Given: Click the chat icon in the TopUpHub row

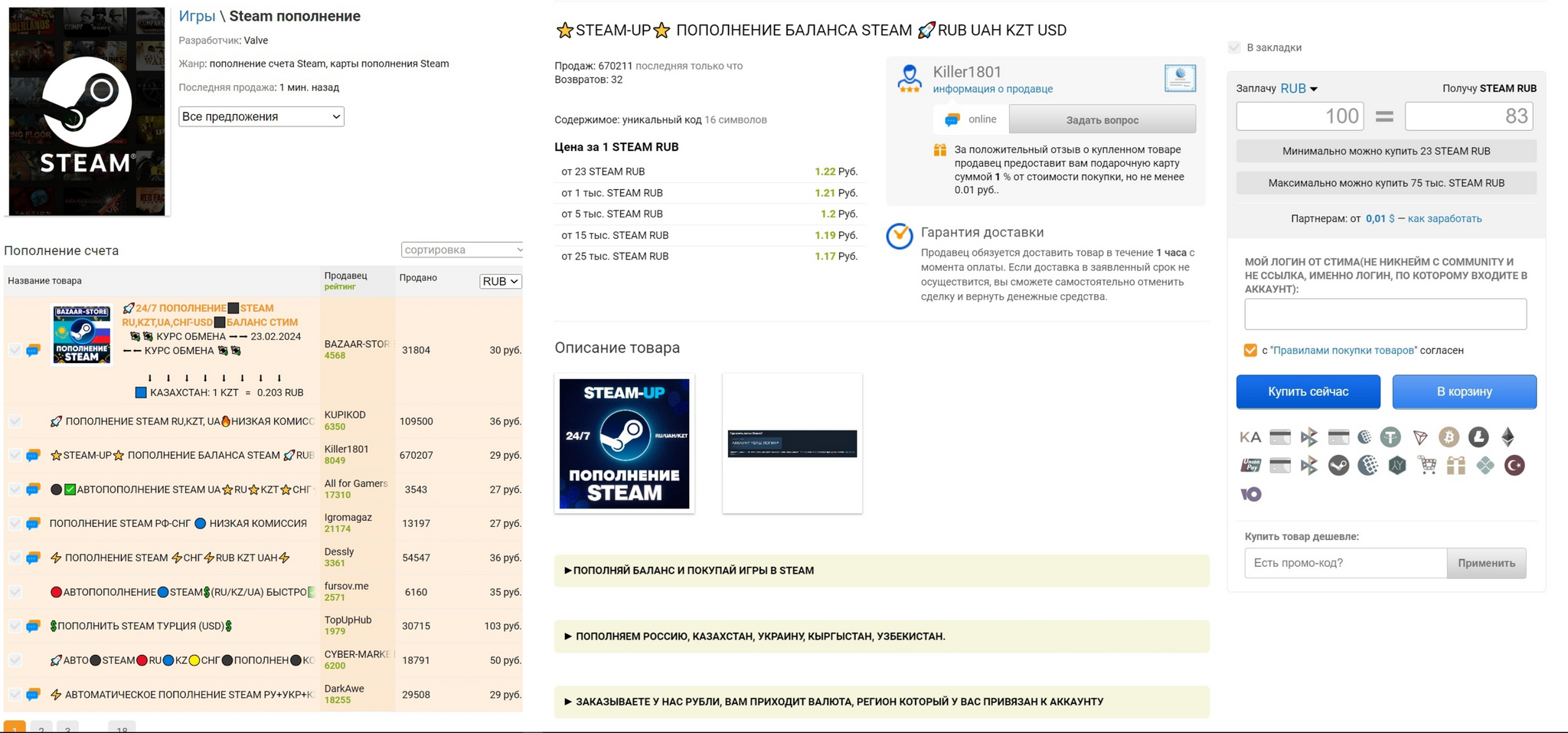Looking at the screenshot, I should pyautogui.click(x=33, y=627).
